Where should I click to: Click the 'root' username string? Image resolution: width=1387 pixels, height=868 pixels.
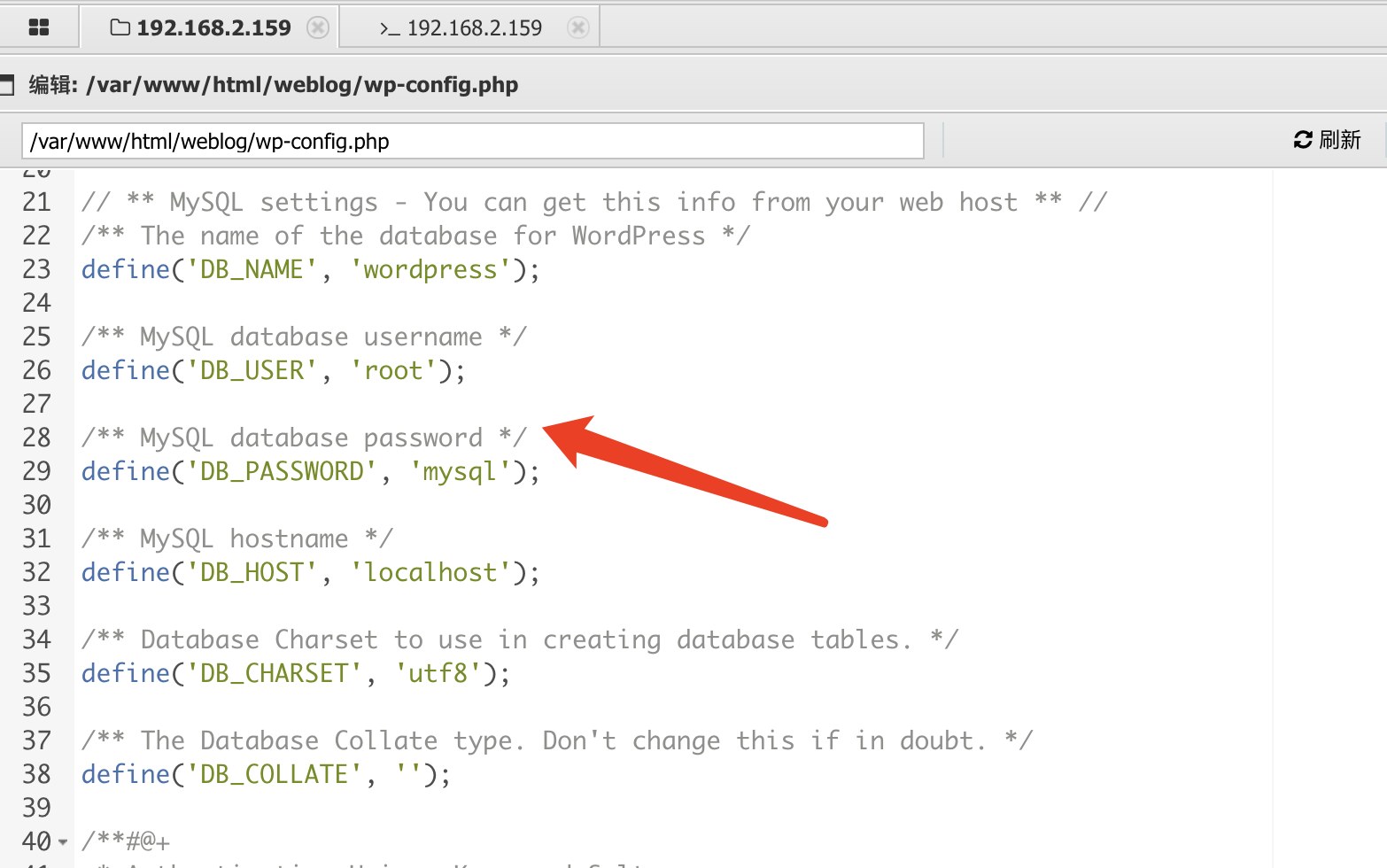(x=393, y=370)
